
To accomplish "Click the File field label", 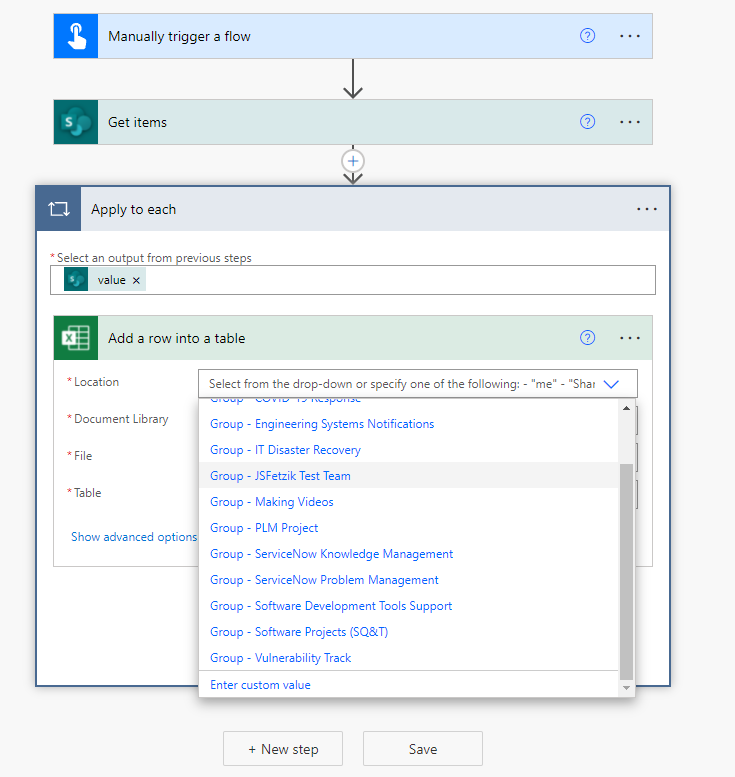I will (x=83, y=456).
